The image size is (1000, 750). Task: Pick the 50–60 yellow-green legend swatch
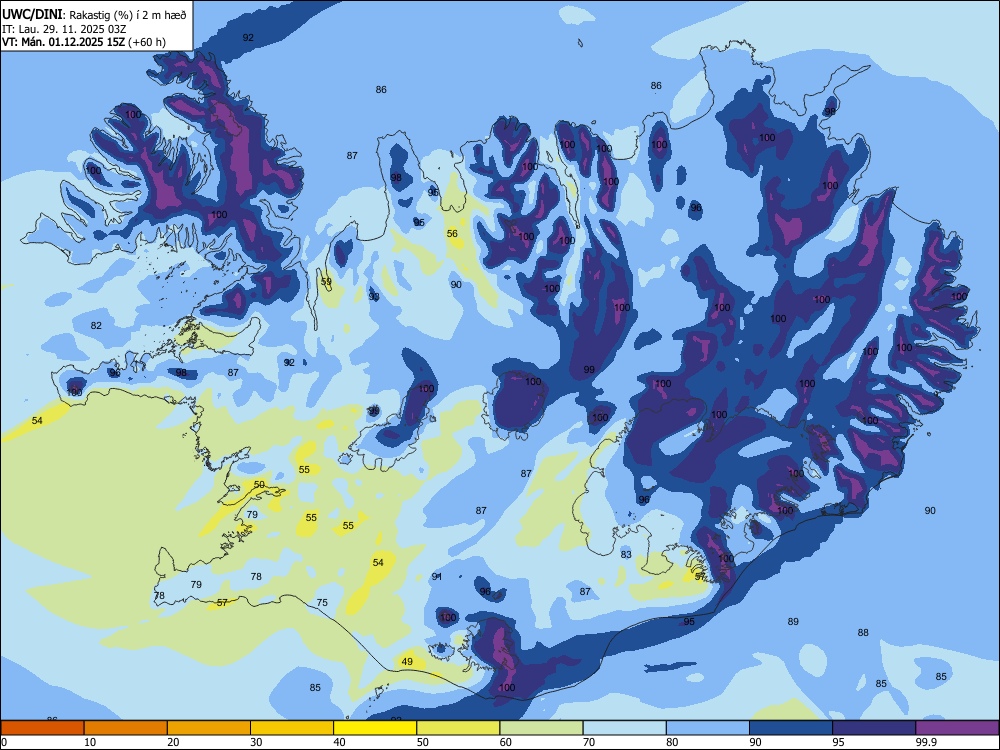458,728
